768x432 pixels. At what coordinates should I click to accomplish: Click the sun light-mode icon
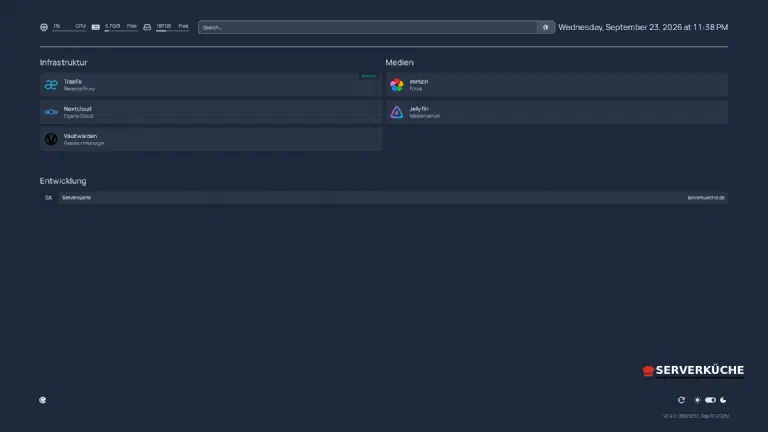click(697, 400)
